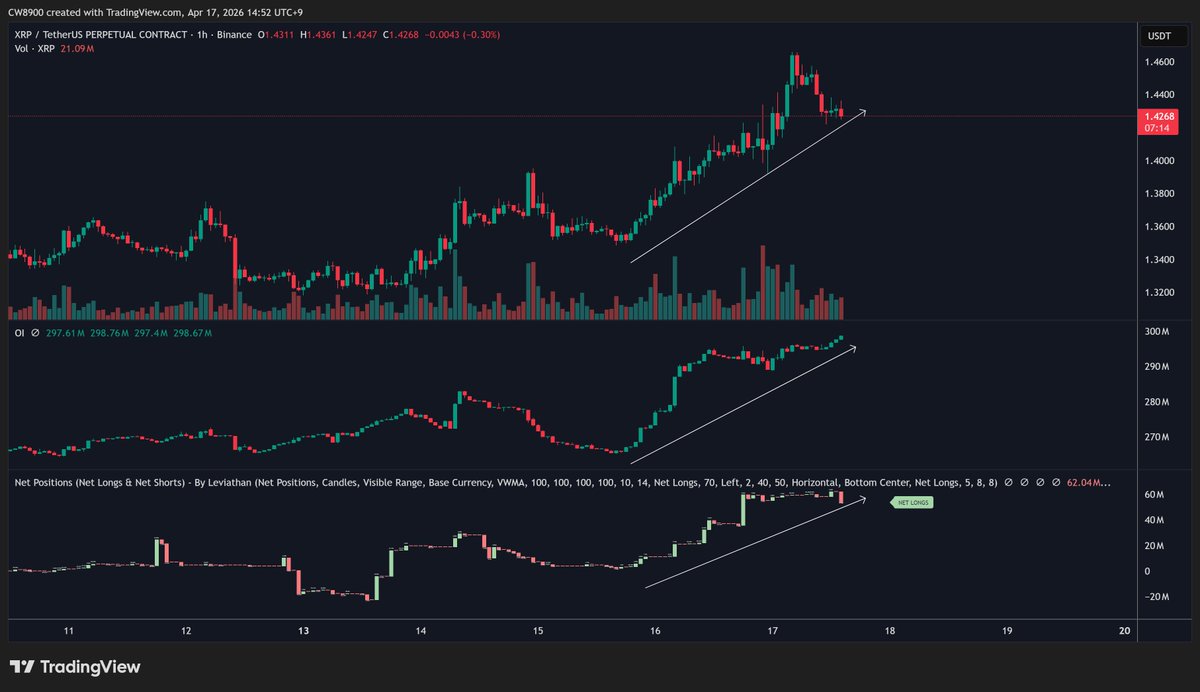Select the Net Positions indicator title
The width and height of the screenshot is (1200, 692).
tap(100, 483)
